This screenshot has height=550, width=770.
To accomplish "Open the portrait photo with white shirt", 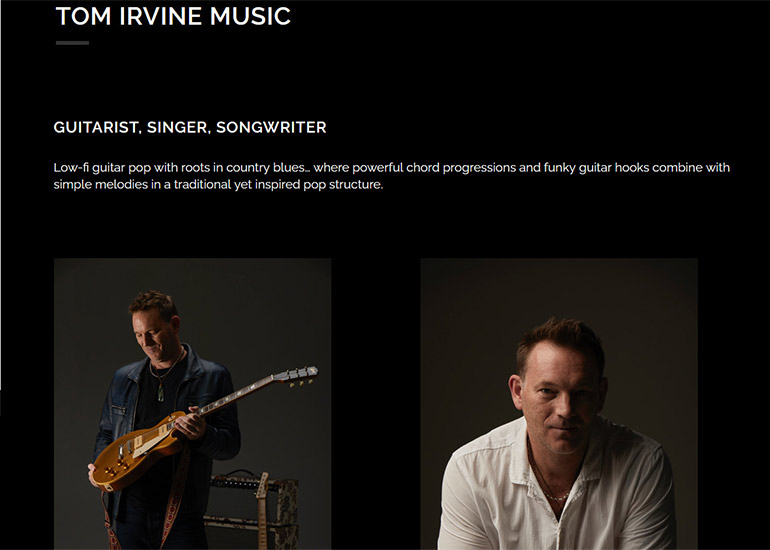I will [559, 404].
